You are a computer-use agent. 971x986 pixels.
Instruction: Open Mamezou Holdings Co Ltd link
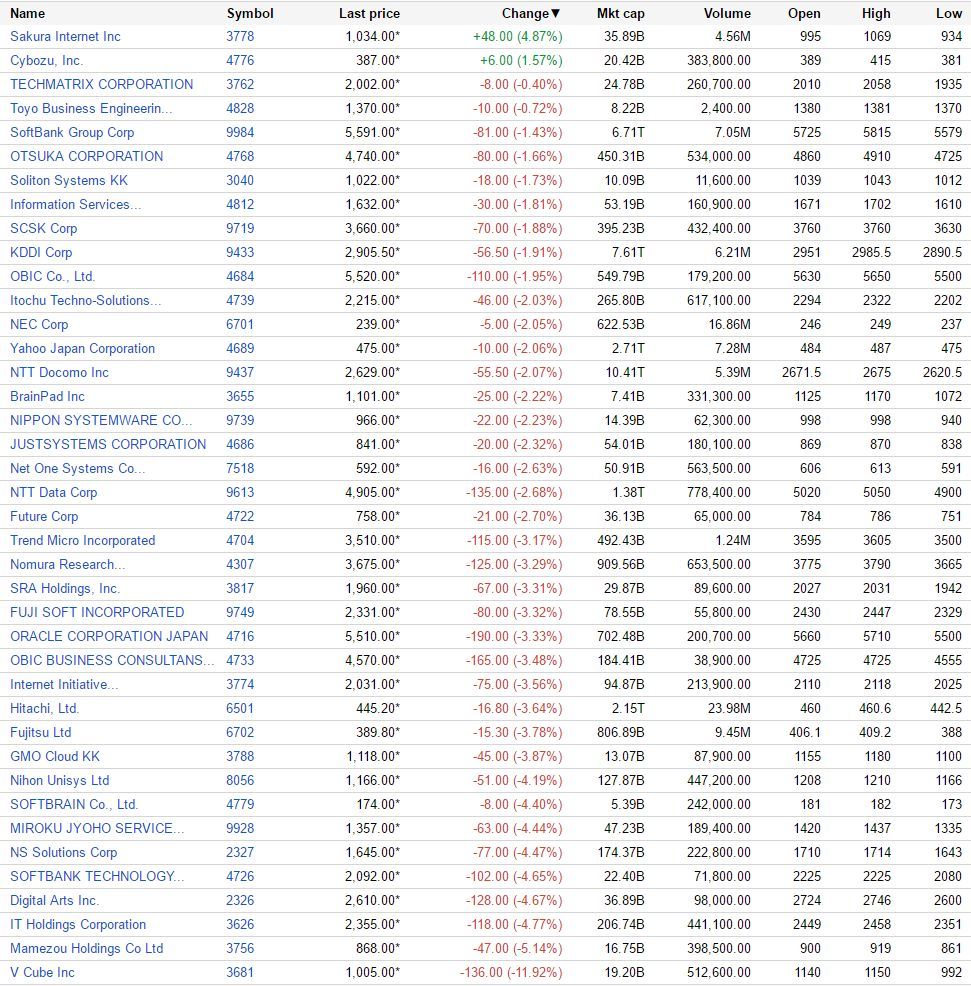(86, 948)
